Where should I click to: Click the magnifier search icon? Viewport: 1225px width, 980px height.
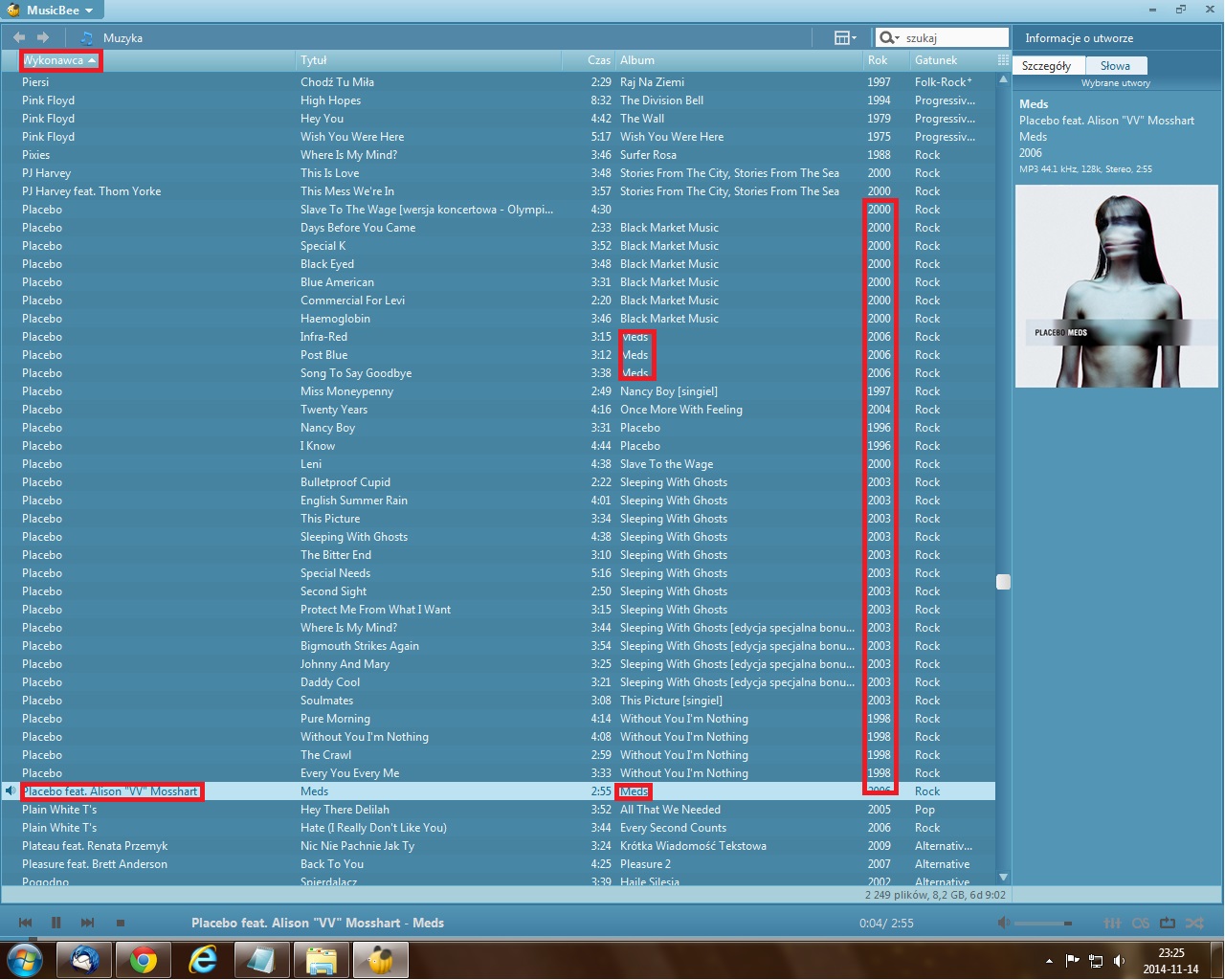[889, 37]
